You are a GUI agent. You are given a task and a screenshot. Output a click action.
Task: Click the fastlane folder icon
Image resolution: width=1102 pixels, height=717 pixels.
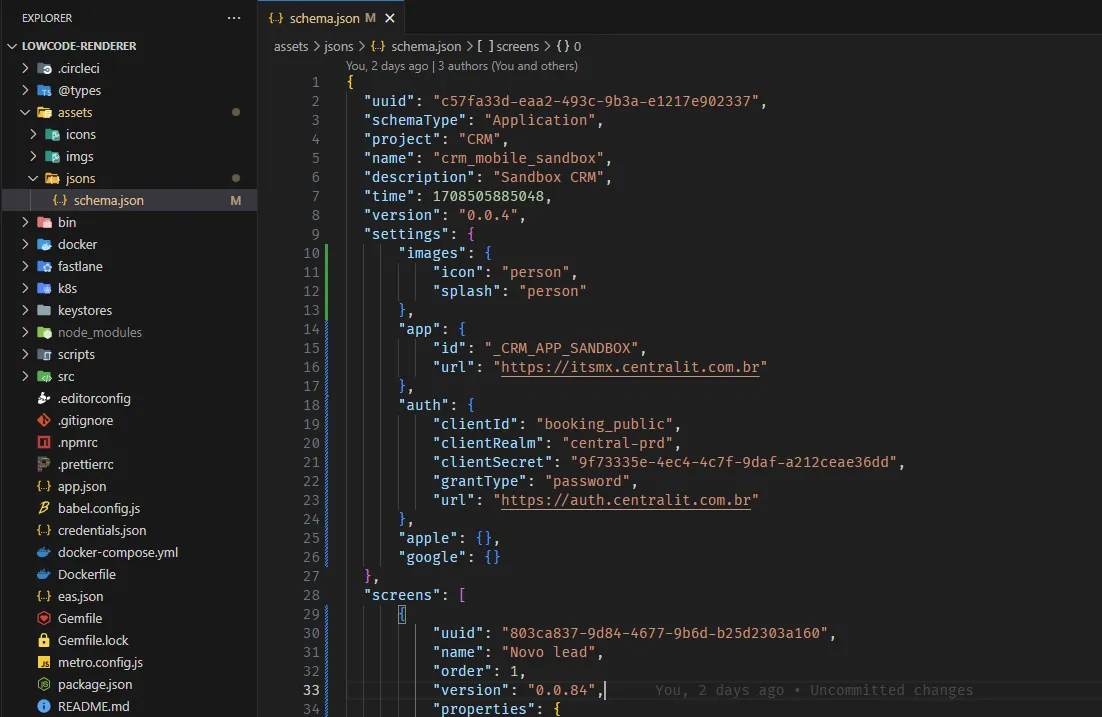pos(44,266)
